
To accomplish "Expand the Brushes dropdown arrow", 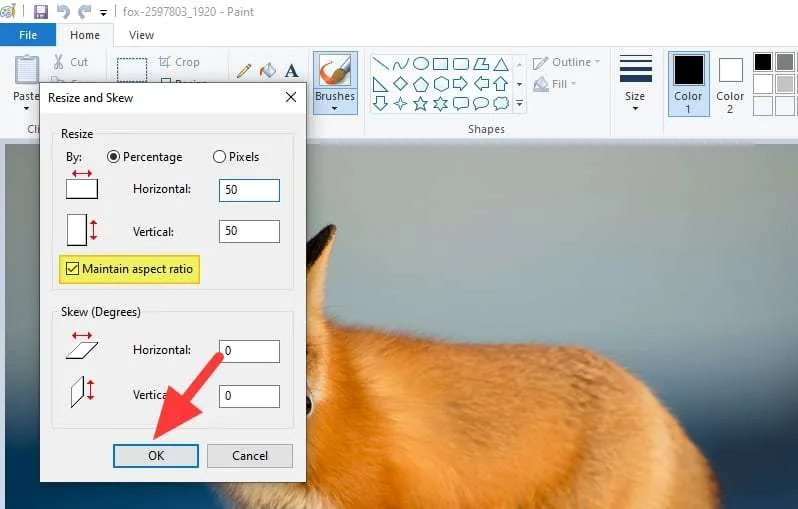I will (334, 108).
